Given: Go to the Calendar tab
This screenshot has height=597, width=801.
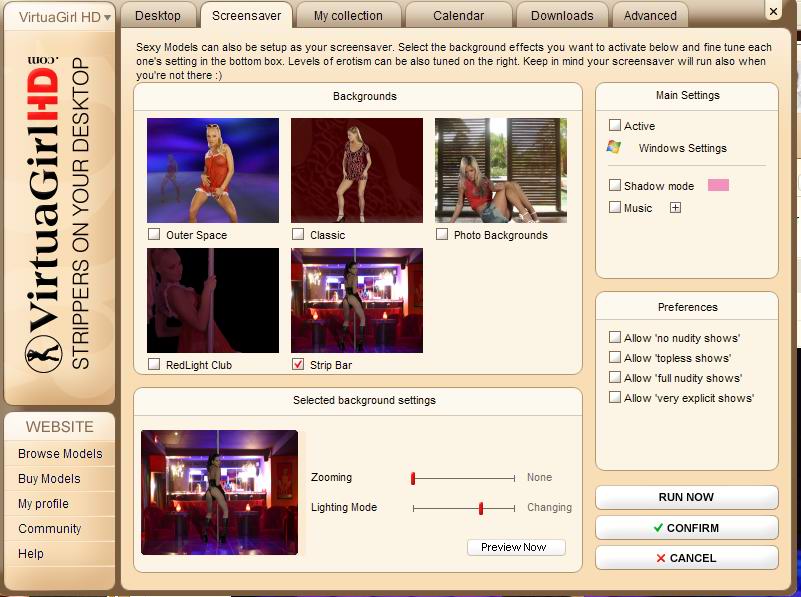Looking at the screenshot, I should [458, 16].
